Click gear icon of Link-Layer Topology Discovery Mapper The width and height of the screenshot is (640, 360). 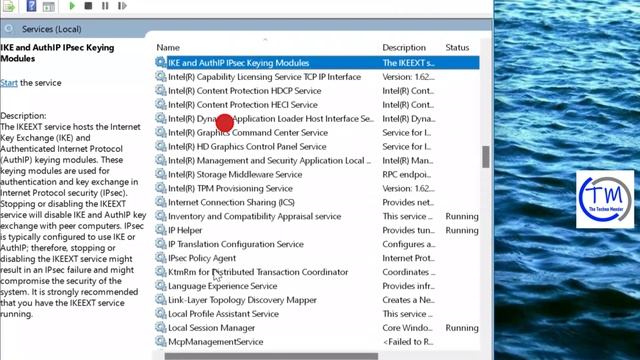tap(160, 300)
